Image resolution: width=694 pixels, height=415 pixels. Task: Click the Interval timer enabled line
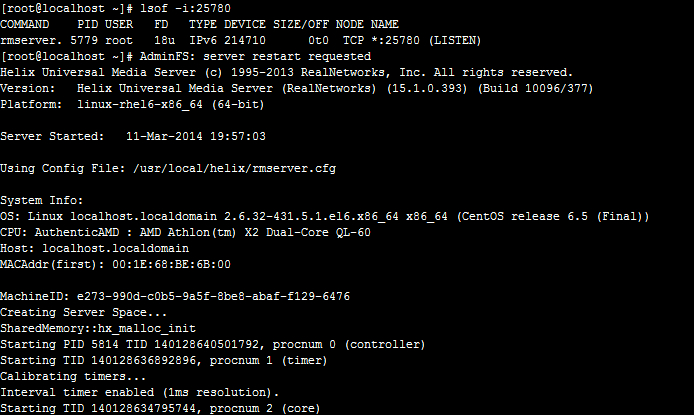pos(139,392)
